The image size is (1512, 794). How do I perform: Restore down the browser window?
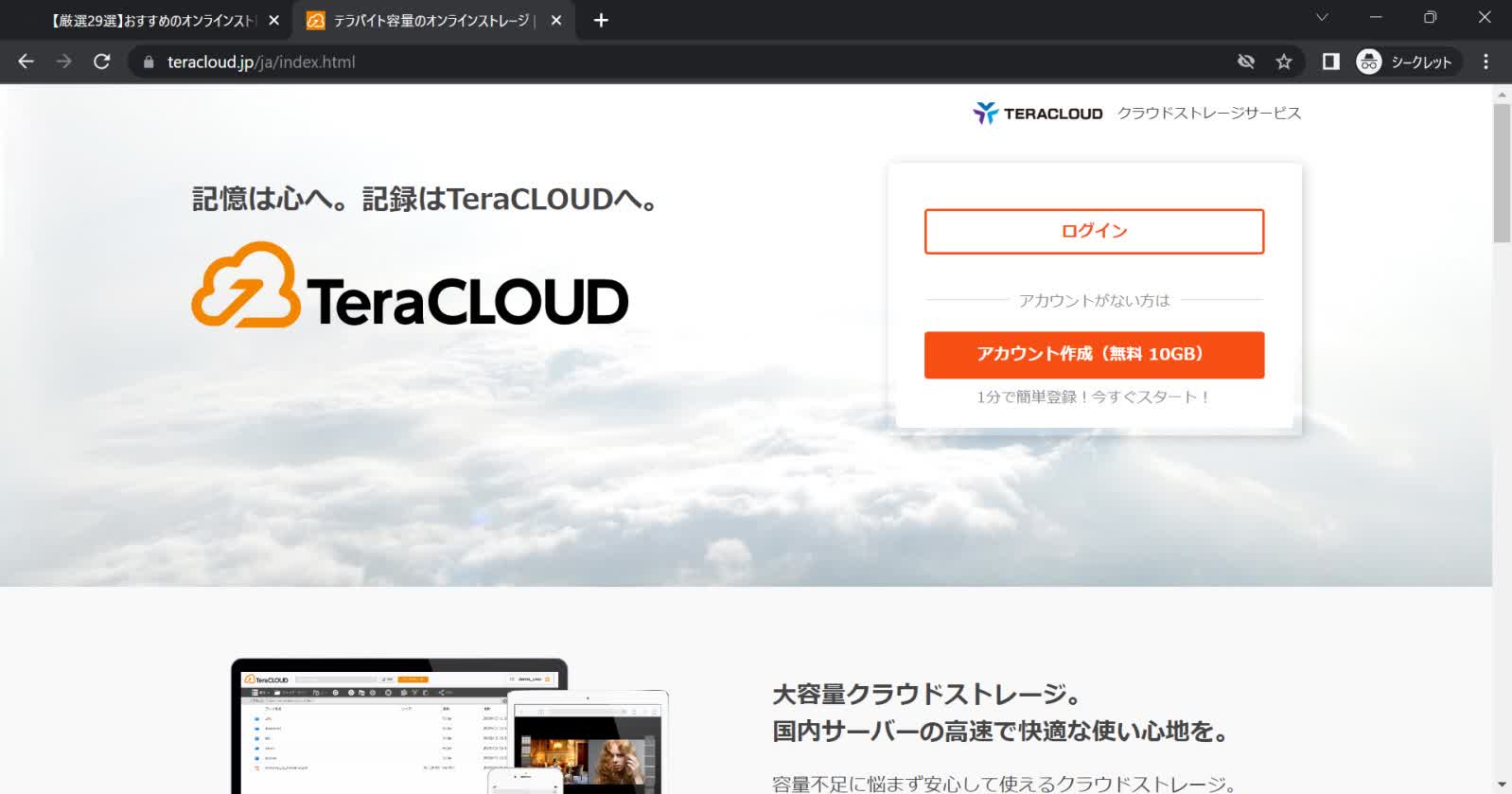pos(1430,17)
